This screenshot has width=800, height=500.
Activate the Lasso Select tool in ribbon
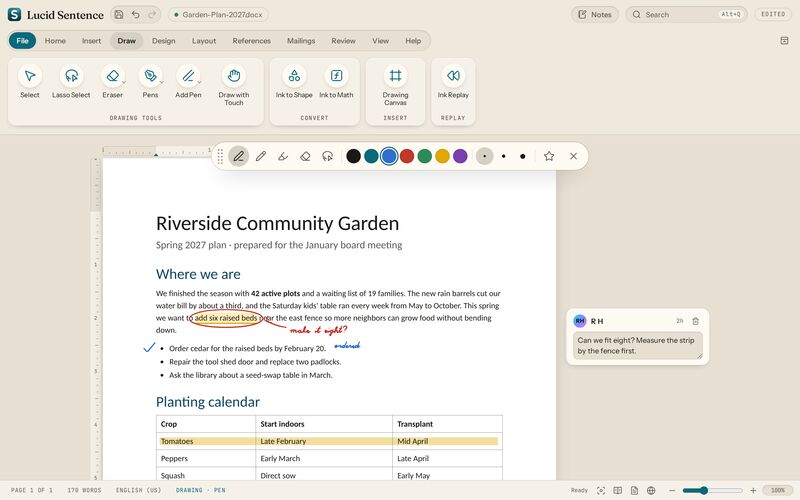(71, 82)
